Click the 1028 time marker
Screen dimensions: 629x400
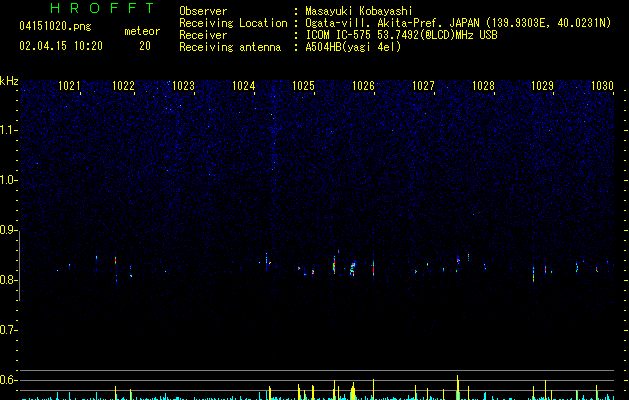point(483,85)
